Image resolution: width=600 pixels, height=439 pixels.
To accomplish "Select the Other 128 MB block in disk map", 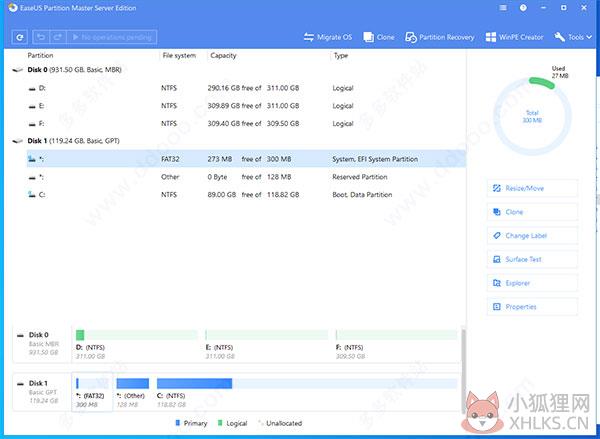I will pos(132,392).
